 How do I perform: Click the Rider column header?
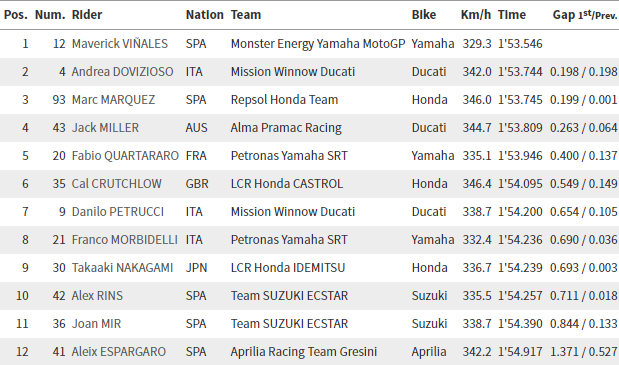tap(87, 15)
